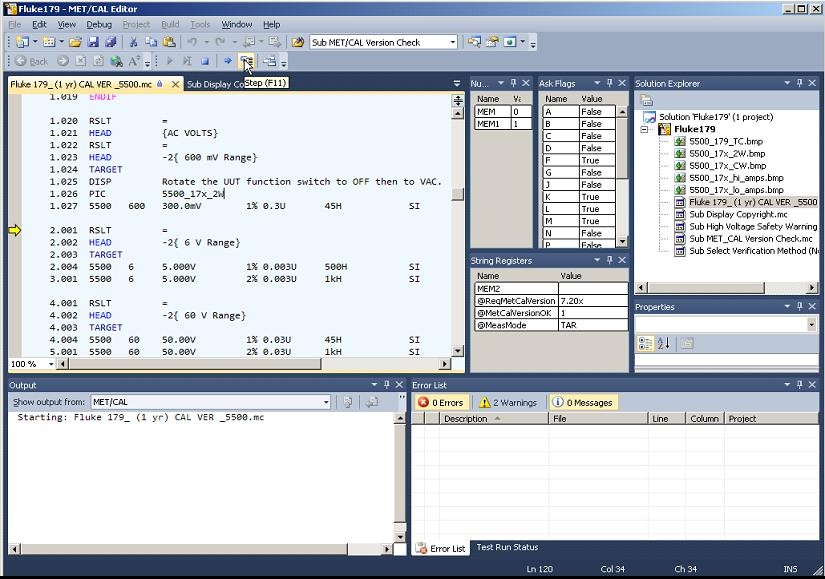
Task: Open Sub Display Copyright.mc in Solution Explorer
Action: 738,214
